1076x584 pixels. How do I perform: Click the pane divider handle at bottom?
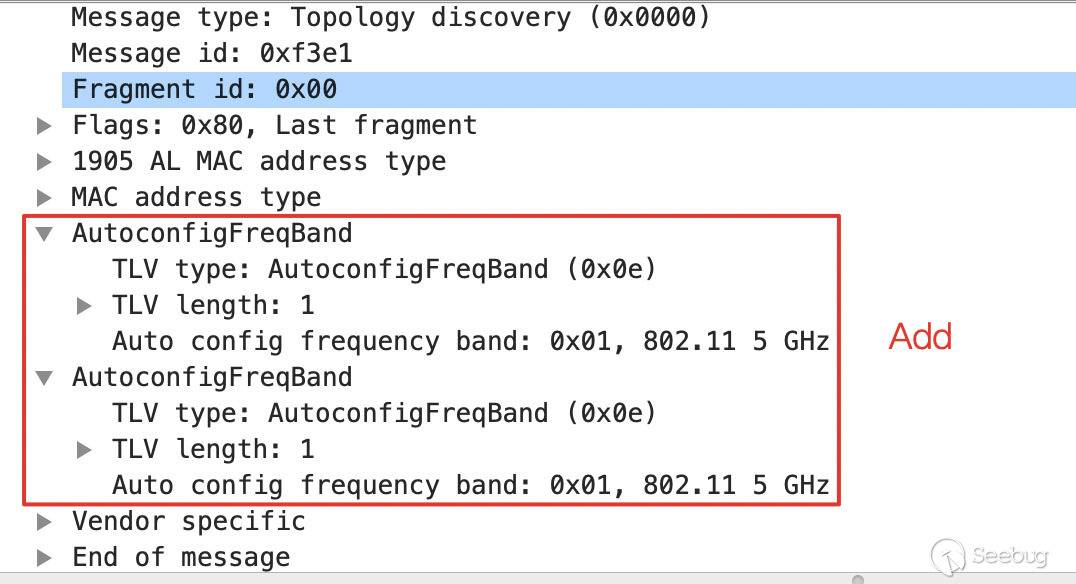click(857, 578)
